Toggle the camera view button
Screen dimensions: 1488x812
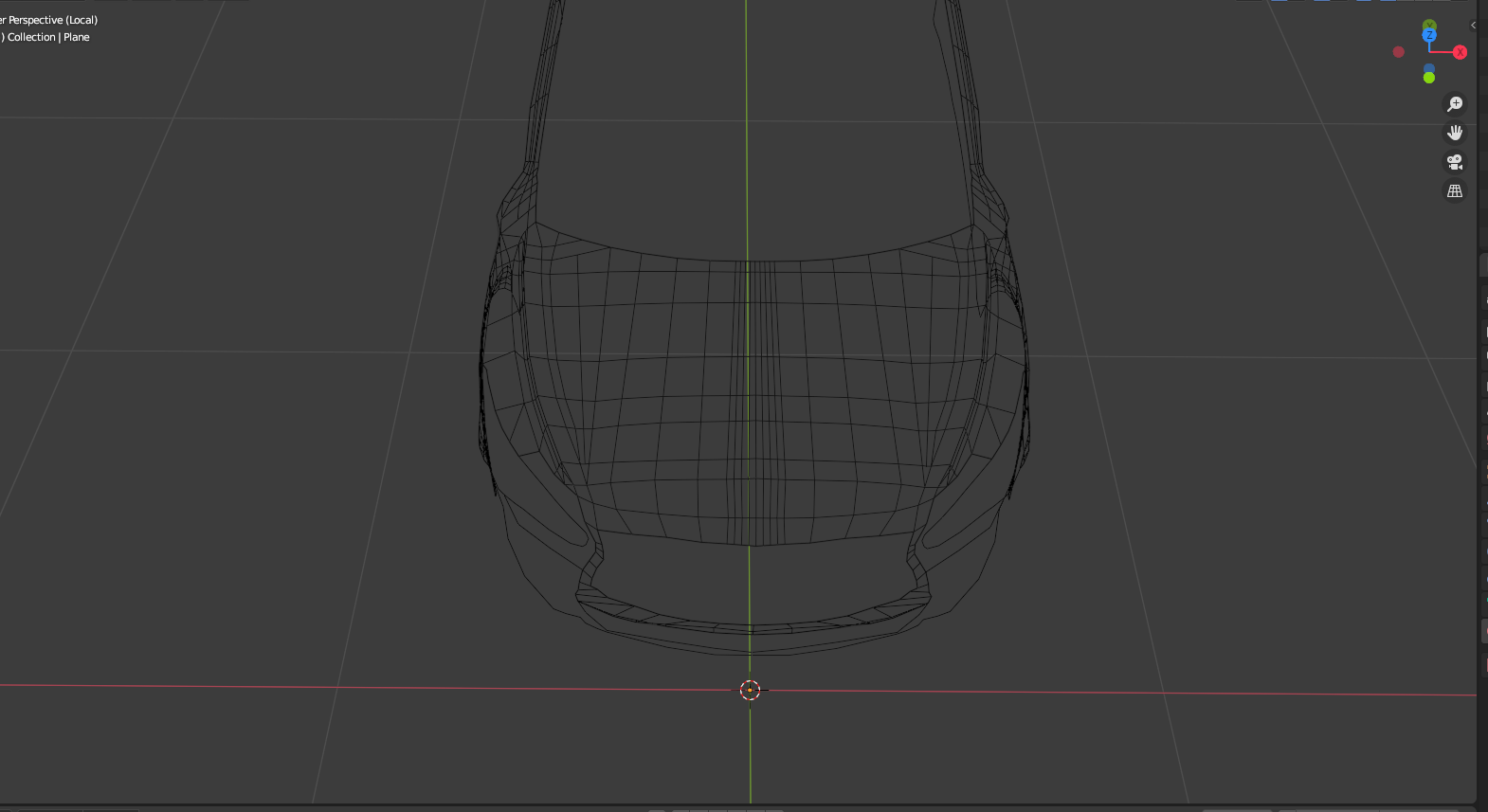1455,162
